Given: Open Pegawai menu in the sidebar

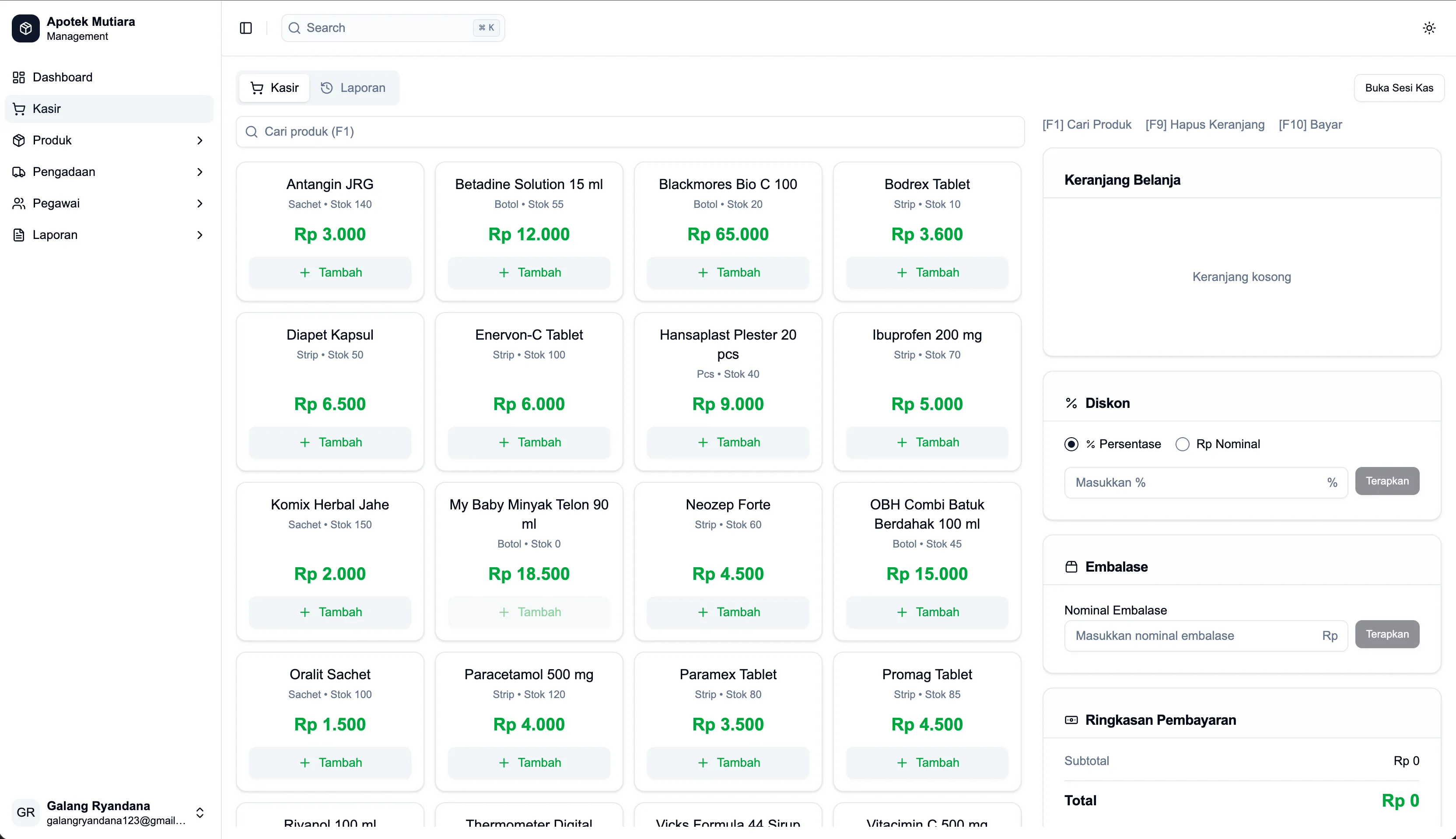Looking at the screenshot, I should click(109, 204).
